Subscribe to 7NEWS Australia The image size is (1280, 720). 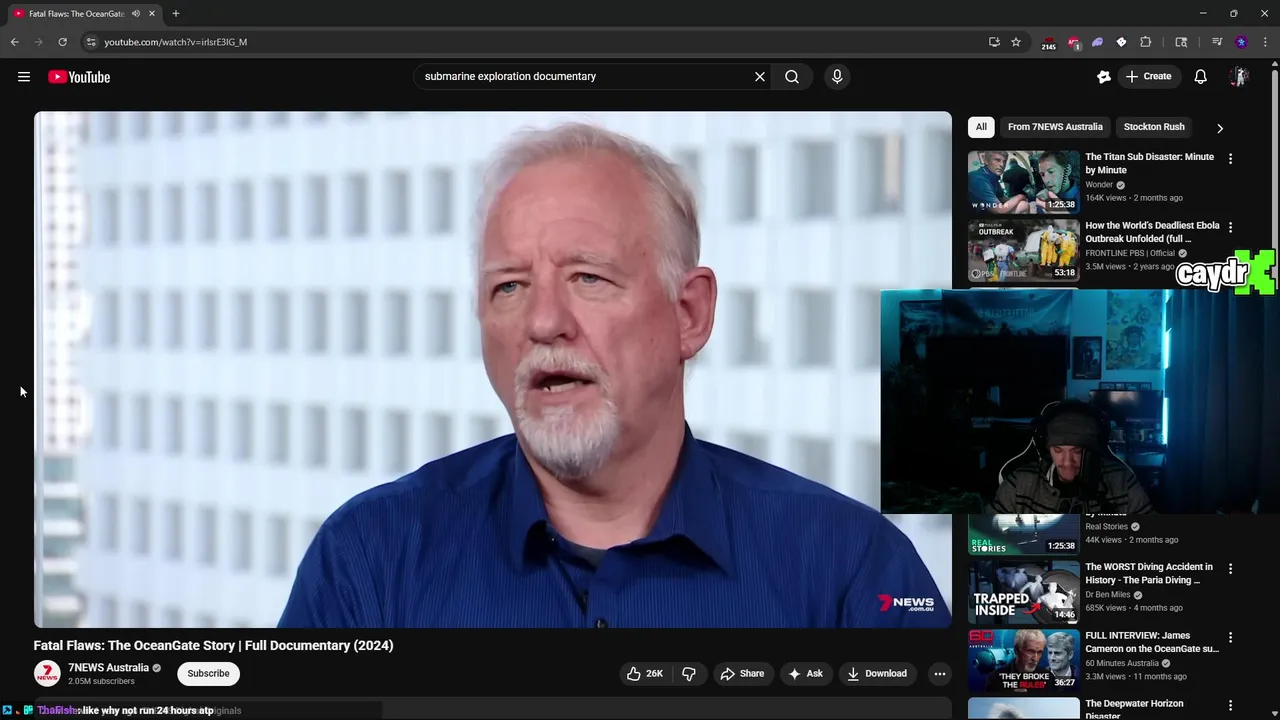pos(208,674)
